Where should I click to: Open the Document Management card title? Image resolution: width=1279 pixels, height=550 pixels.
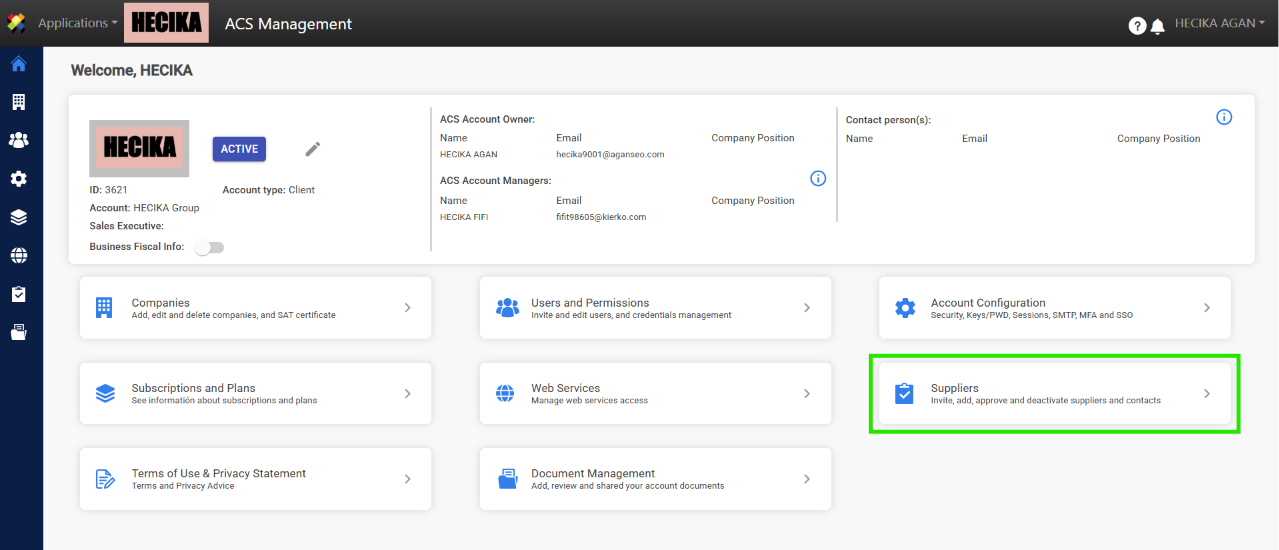[x=593, y=473]
